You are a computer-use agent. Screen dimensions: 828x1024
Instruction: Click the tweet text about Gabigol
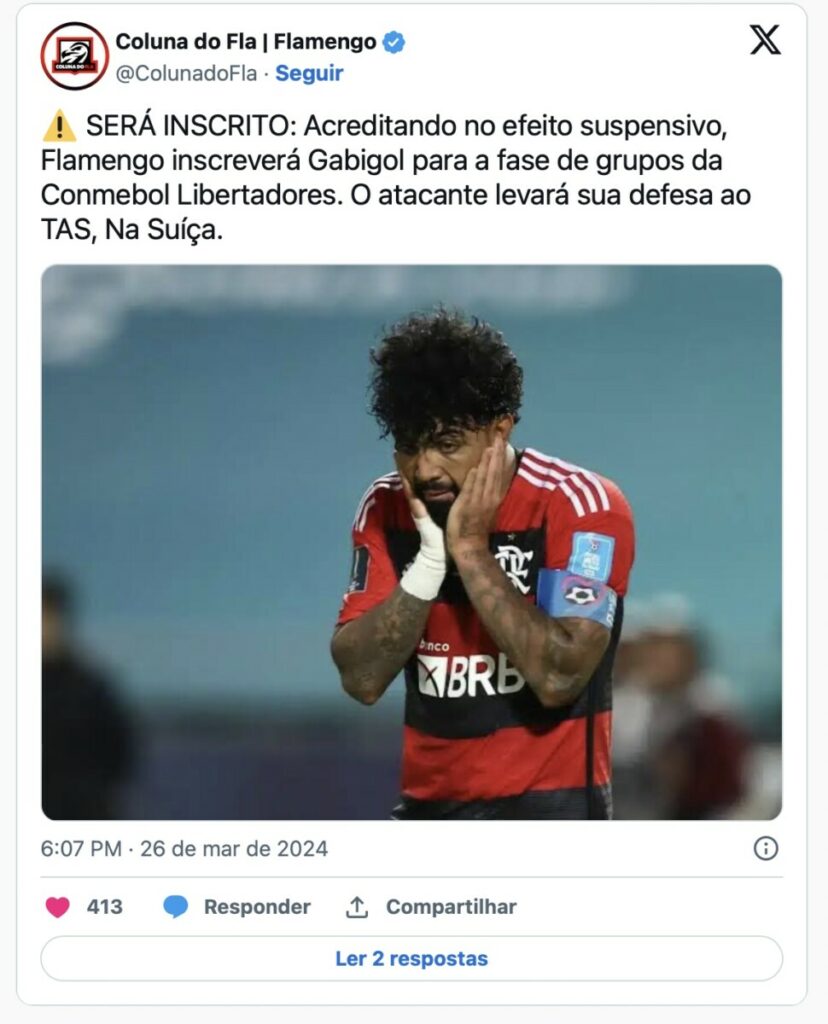396,178
